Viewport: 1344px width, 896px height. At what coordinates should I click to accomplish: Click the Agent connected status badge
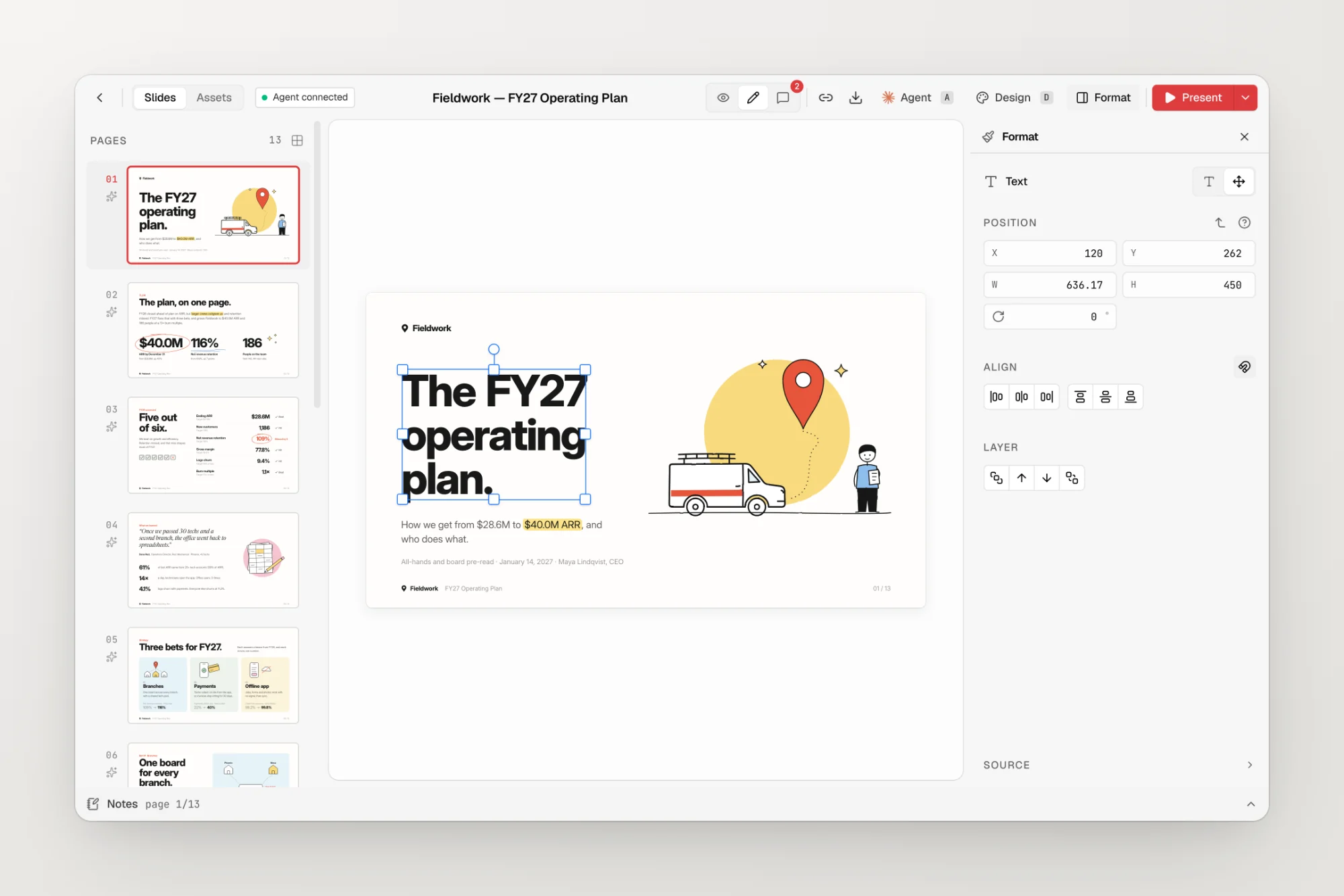pos(305,97)
